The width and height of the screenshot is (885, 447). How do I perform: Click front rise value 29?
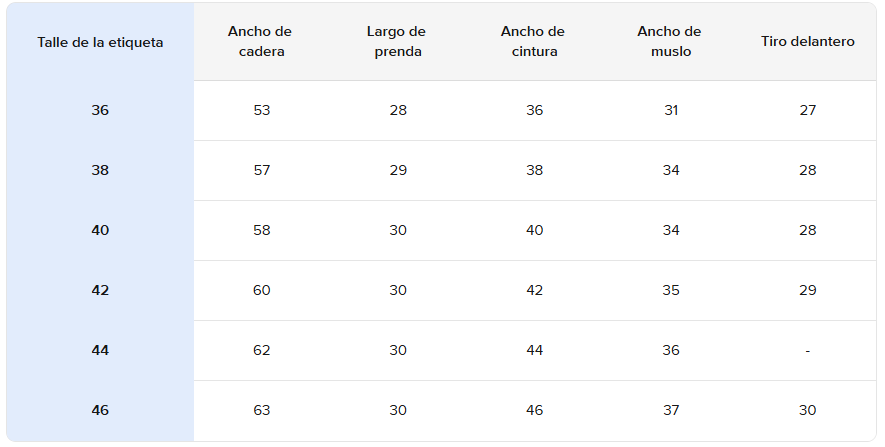click(x=807, y=290)
